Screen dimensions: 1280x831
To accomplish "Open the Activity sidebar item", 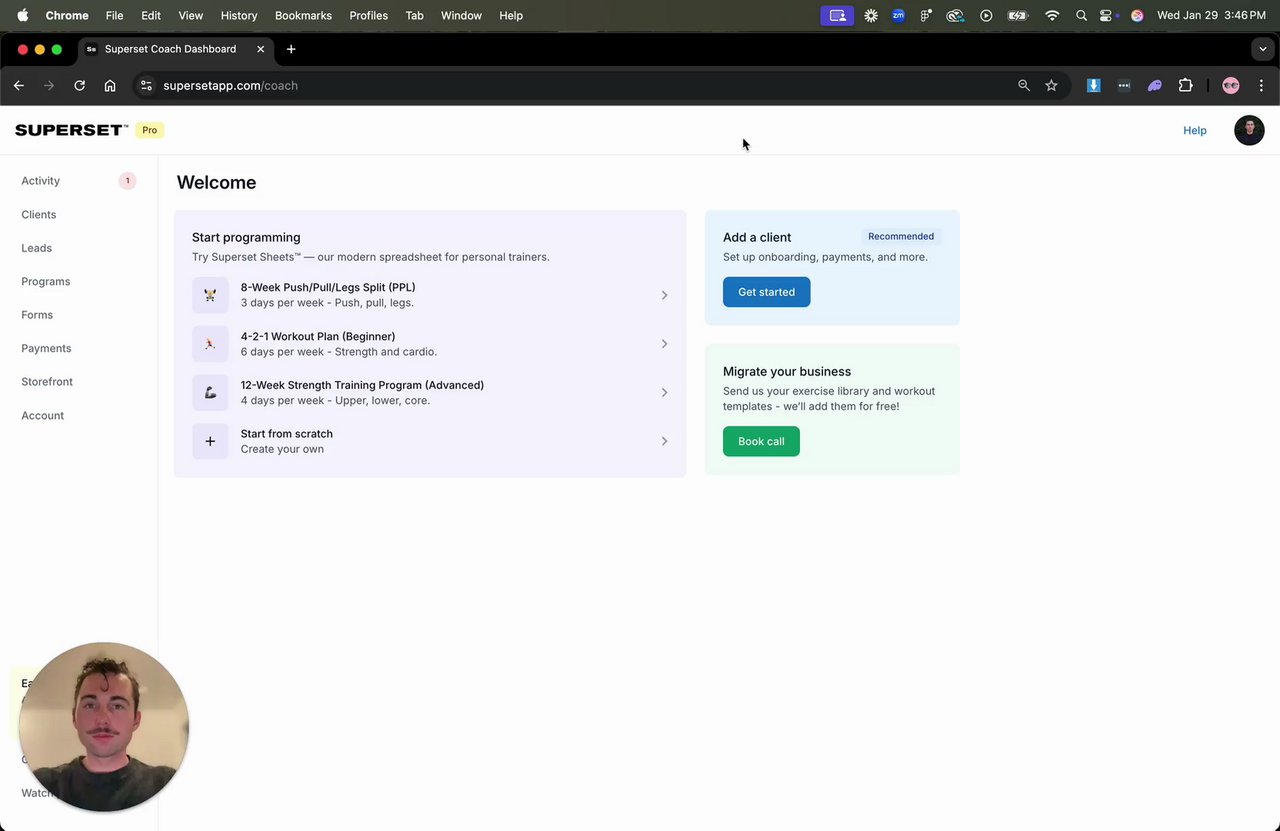I will [x=40, y=181].
